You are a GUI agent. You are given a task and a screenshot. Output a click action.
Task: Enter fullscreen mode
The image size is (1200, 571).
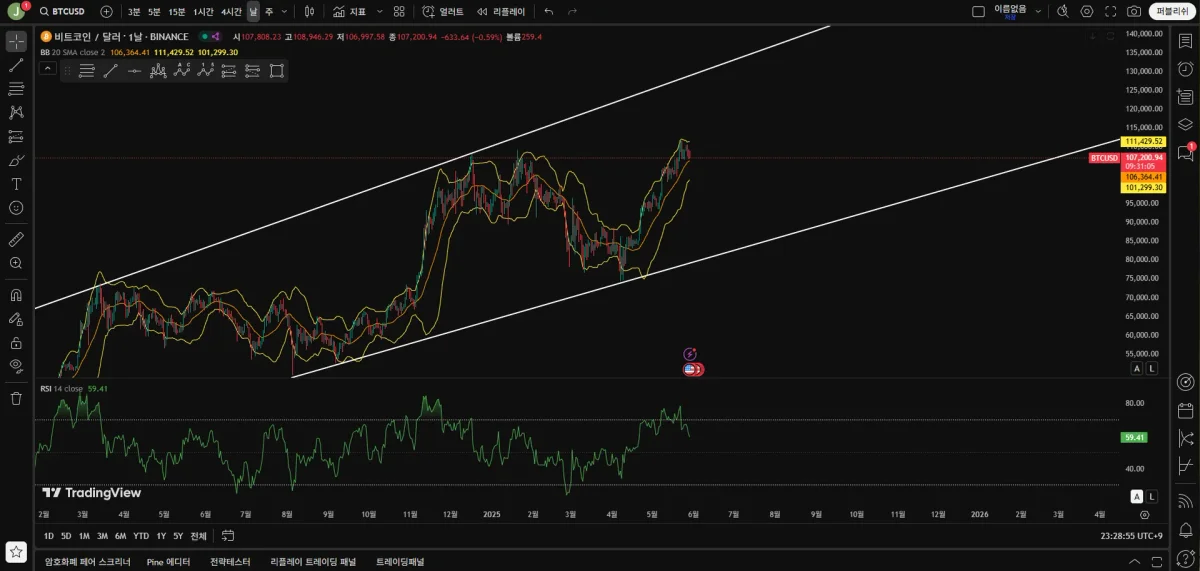pos(1111,11)
